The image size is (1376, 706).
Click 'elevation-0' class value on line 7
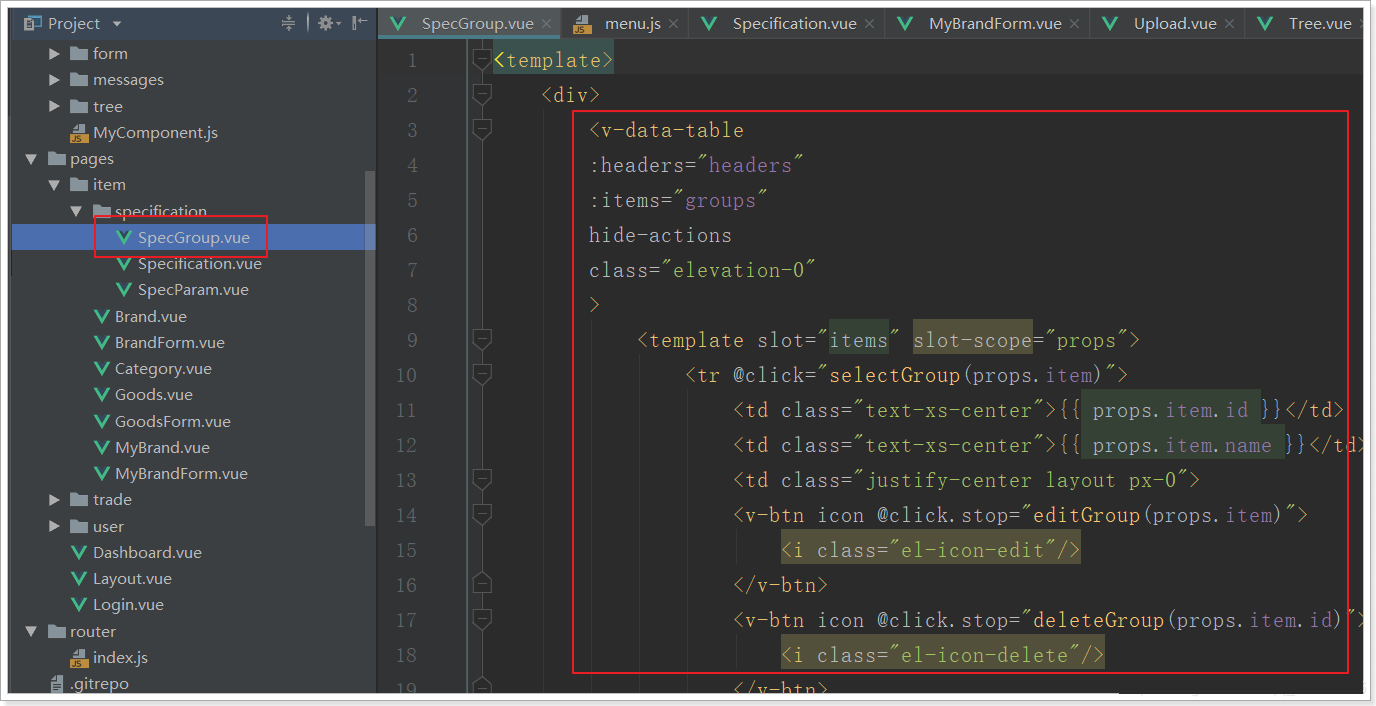739,270
